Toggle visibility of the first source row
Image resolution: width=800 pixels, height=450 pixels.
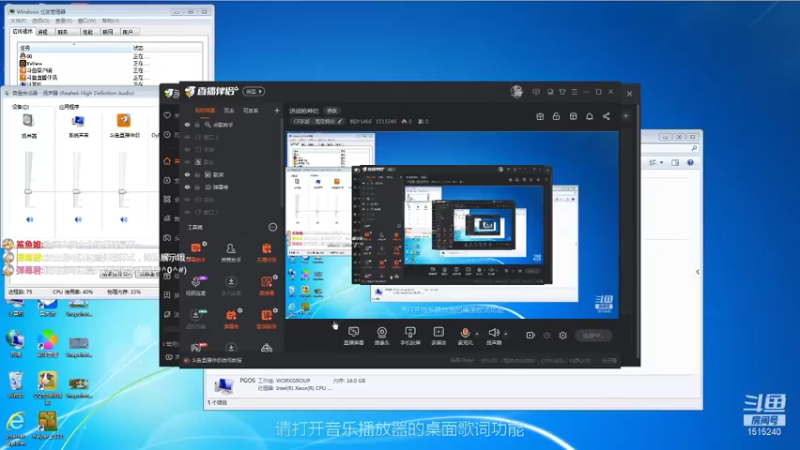187,124
